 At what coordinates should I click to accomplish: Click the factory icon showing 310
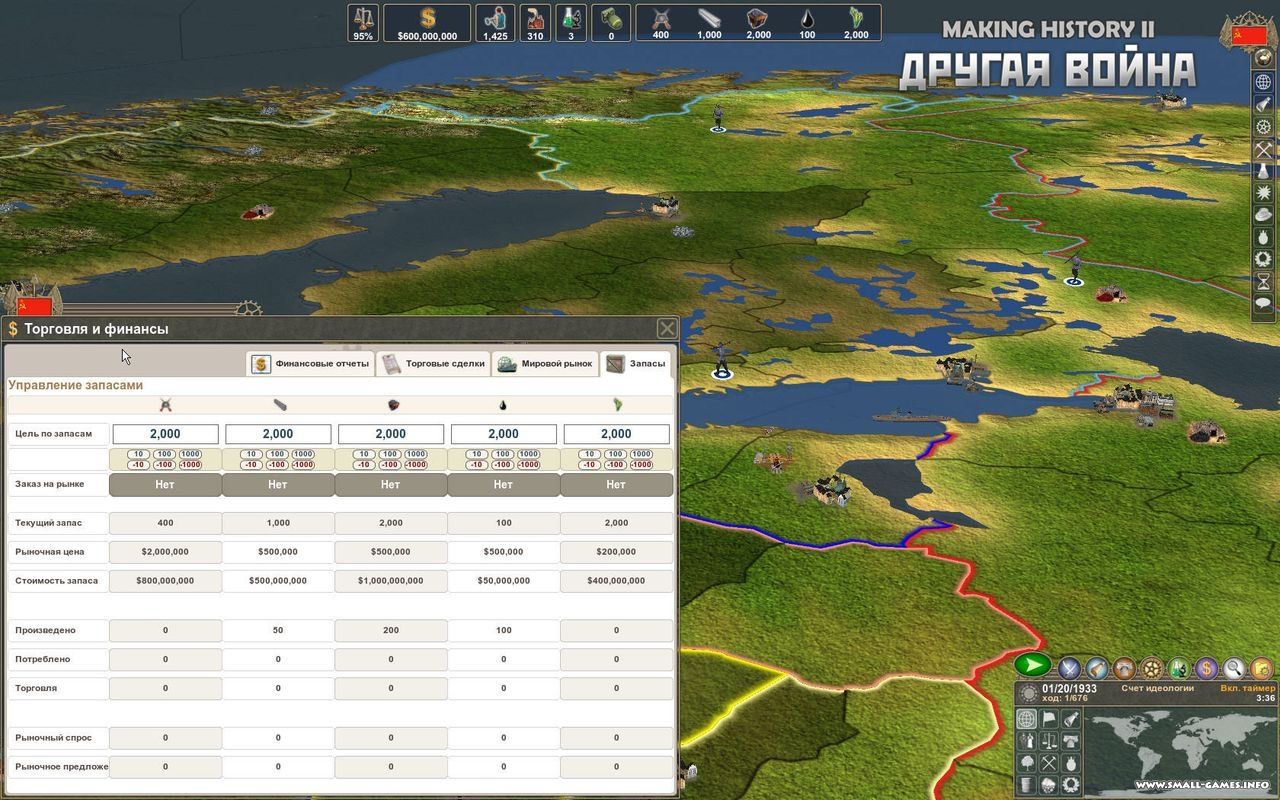pyautogui.click(x=535, y=17)
